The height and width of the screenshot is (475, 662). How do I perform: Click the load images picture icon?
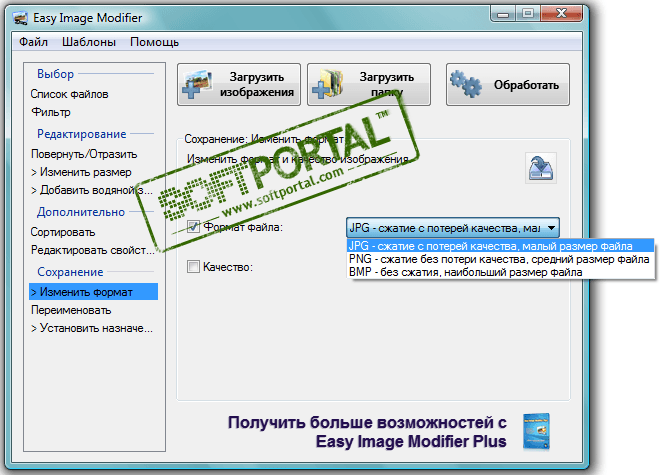tap(197, 84)
